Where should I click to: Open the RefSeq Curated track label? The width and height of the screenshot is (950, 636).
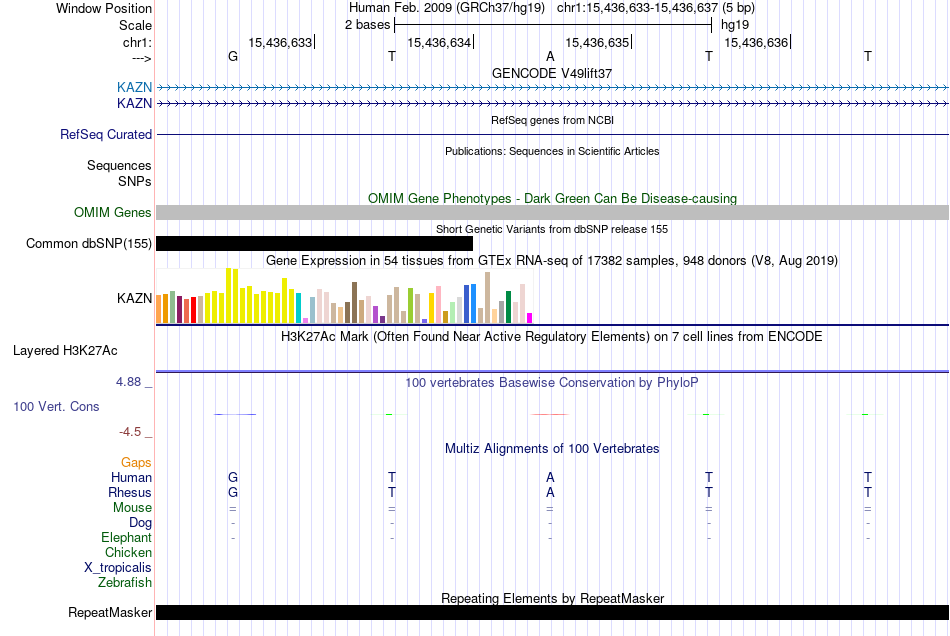(x=106, y=134)
